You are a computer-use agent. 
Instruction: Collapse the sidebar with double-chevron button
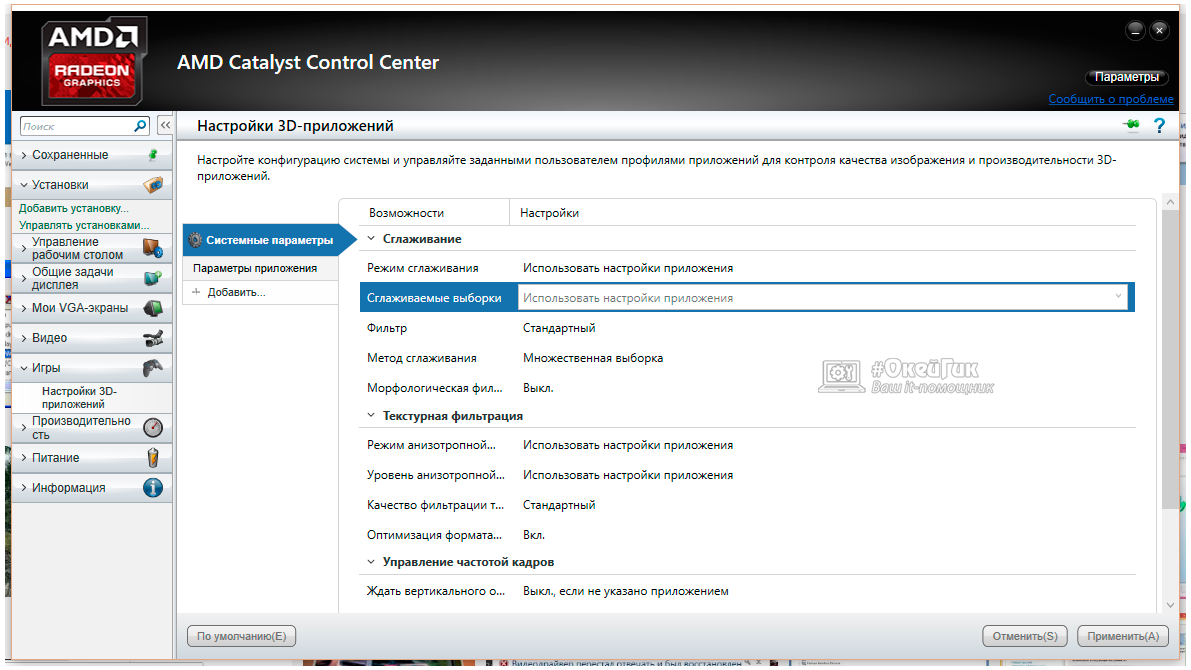[x=165, y=125]
